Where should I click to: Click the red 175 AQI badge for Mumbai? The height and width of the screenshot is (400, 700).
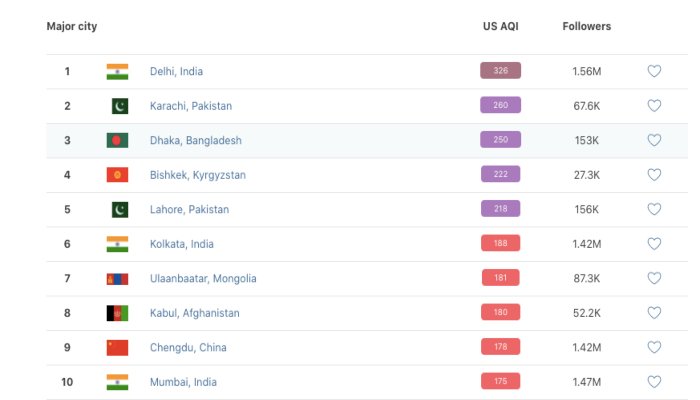[500, 382]
